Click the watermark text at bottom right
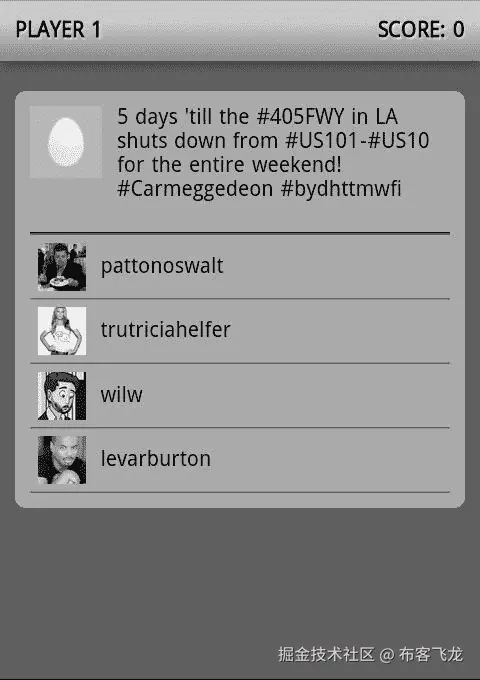The width and height of the screenshot is (480, 680). pyautogui.click(x=370, y=654)
